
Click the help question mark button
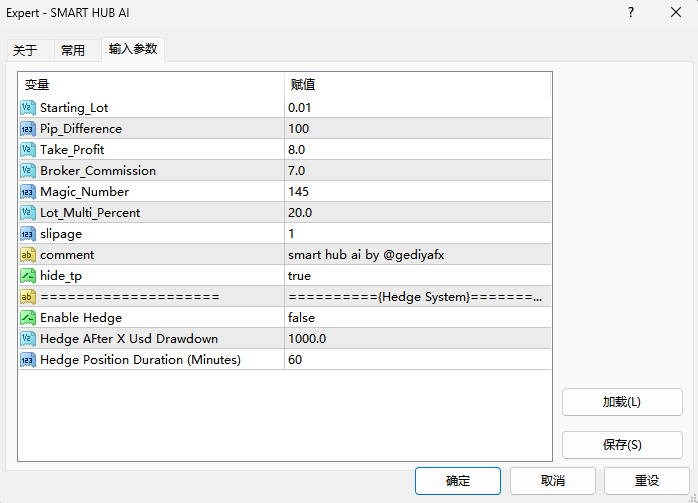(631, 12)
